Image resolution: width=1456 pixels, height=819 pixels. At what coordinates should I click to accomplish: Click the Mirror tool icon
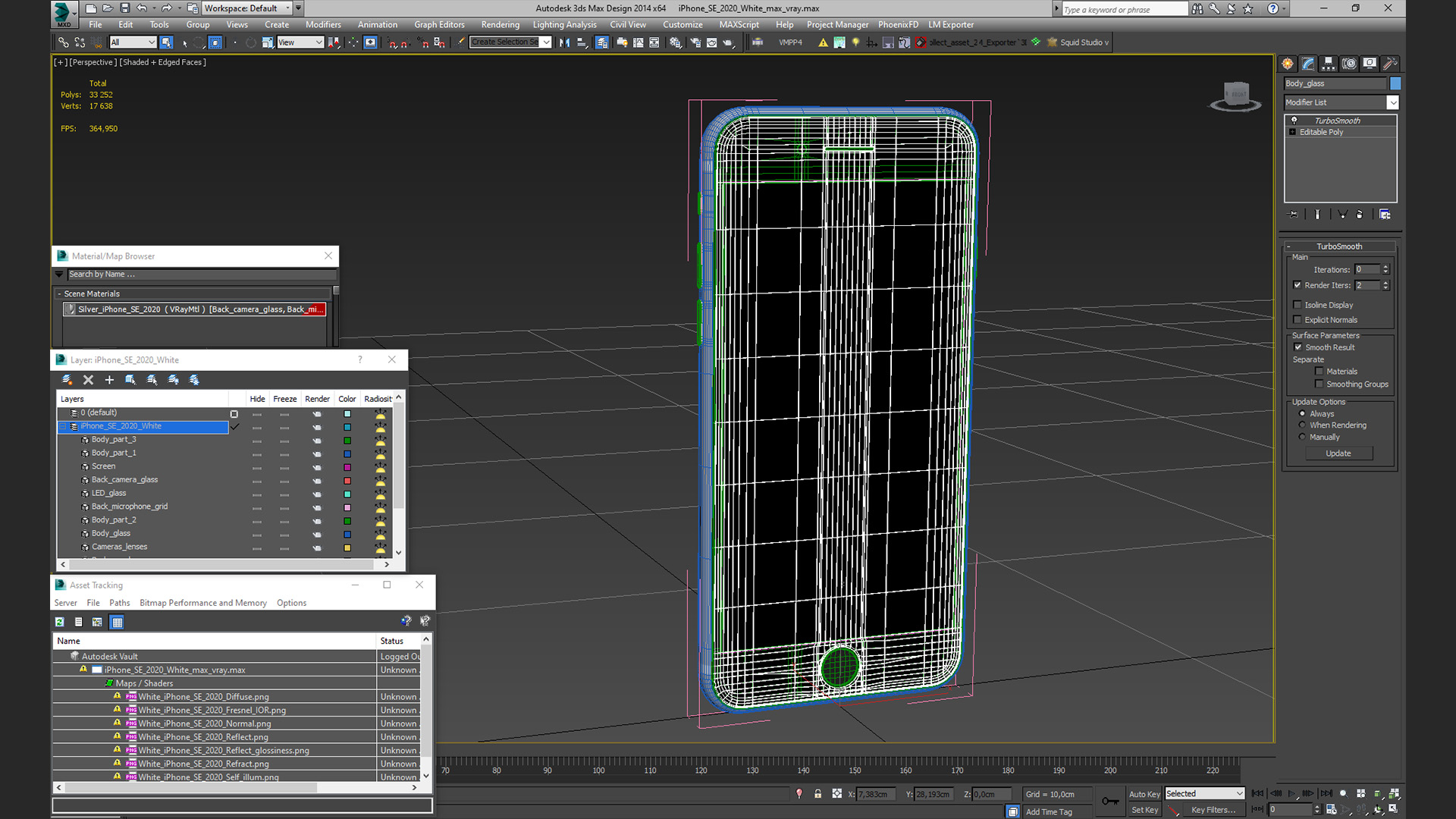click(564, 42)
